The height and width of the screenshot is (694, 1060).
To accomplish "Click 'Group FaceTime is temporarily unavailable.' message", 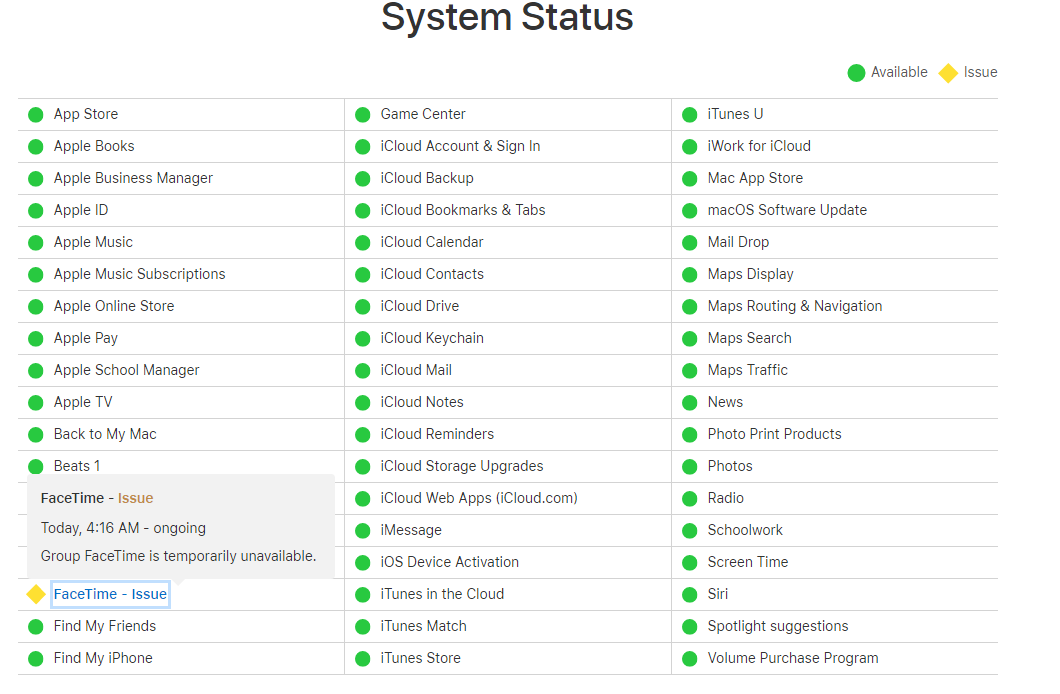I will pyautogui.click(x=178, y=556).
